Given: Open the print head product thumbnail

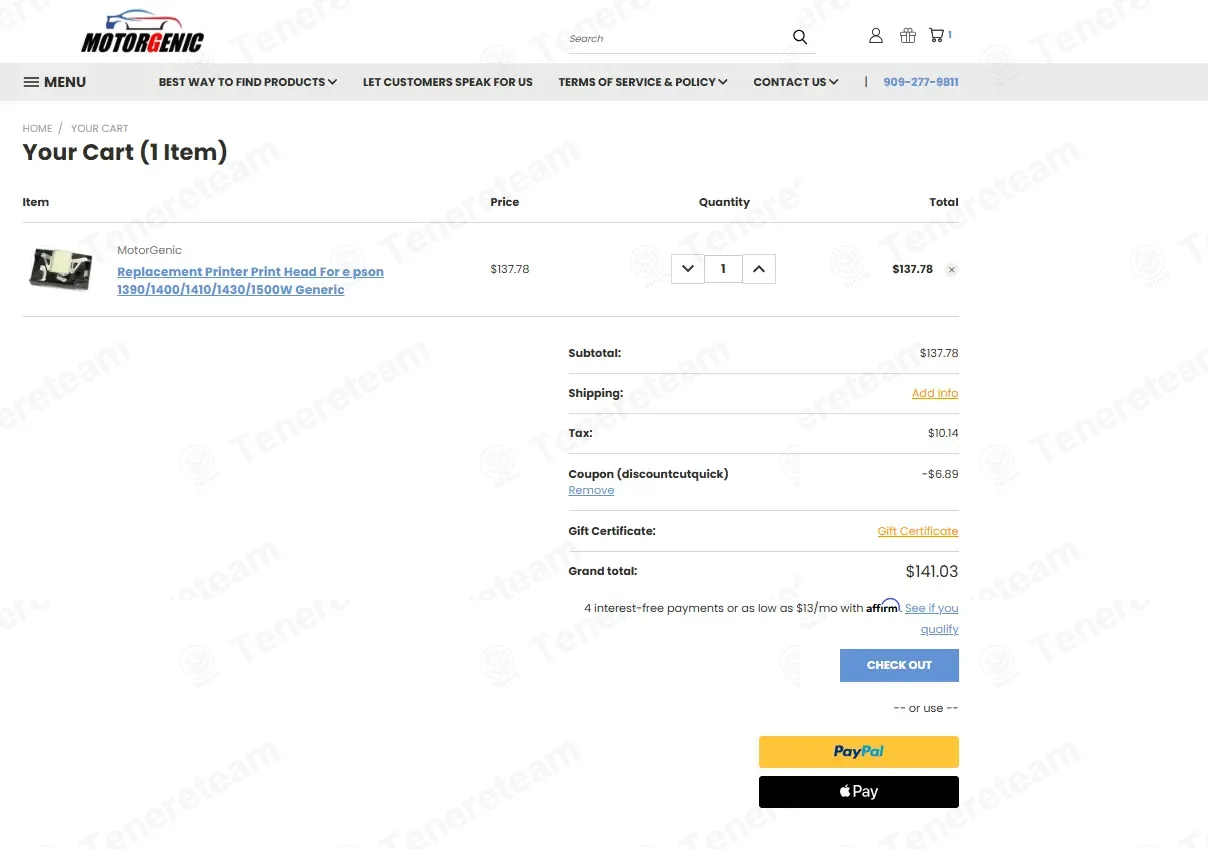Looking at the screenshot, I should 61,269.
